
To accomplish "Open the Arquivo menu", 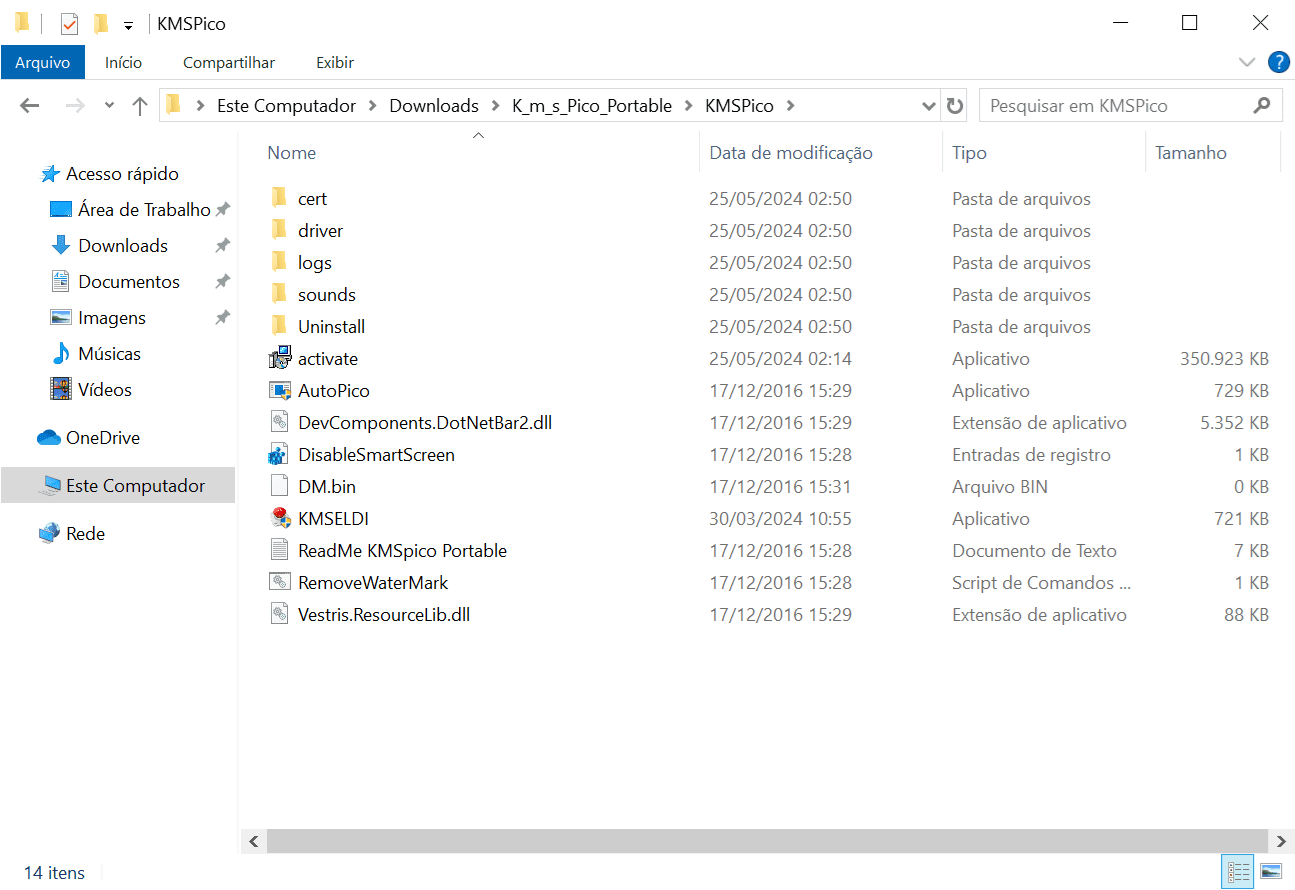I will click(43, 62).
